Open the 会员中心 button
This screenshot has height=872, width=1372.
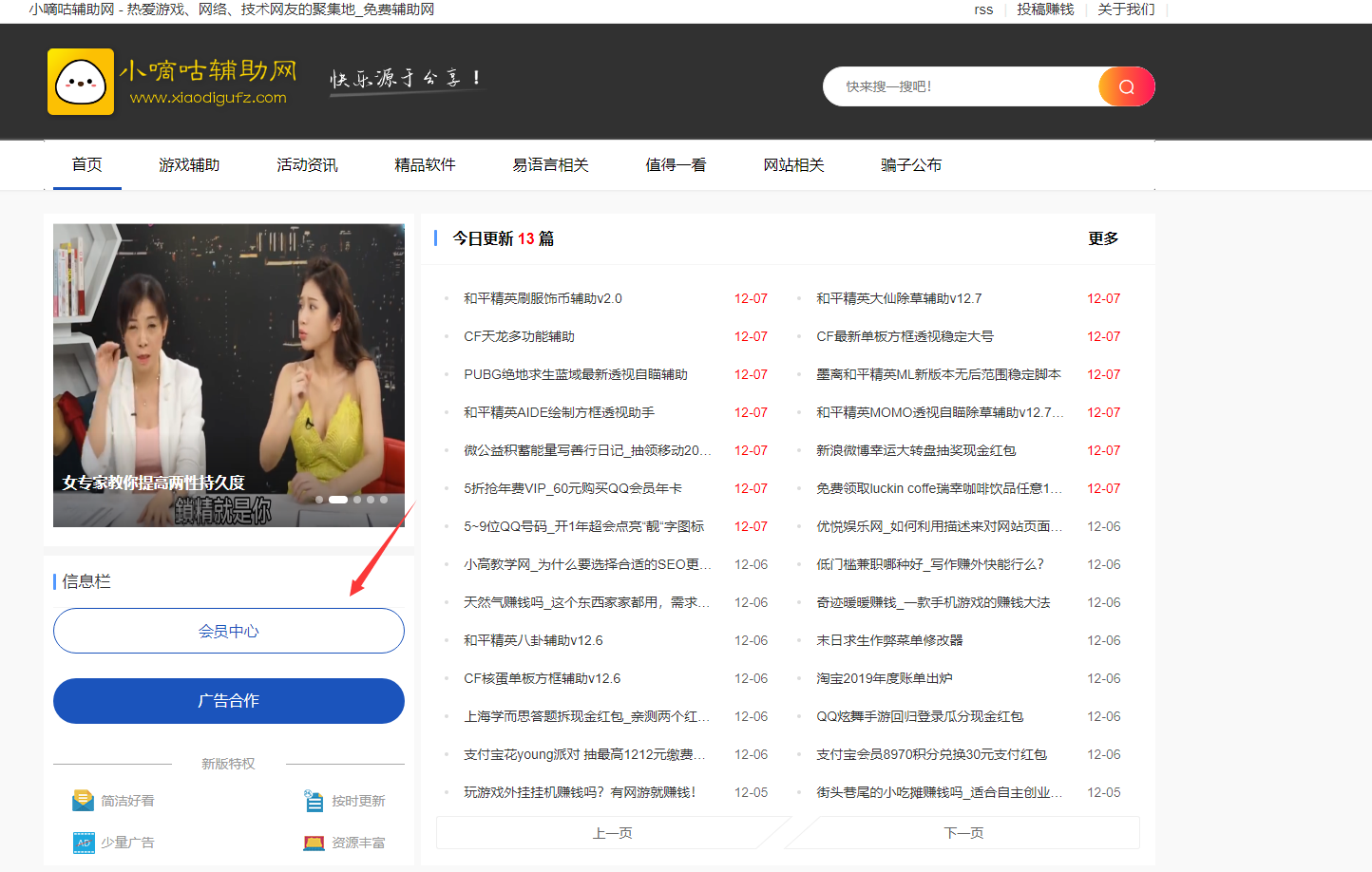(x=229, y=631)
